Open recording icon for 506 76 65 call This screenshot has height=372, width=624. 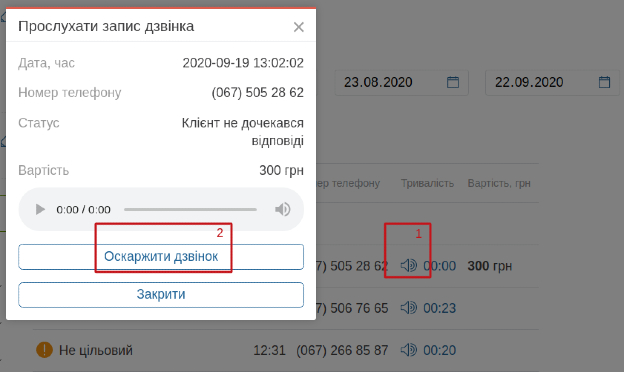[x=409, y=308]
